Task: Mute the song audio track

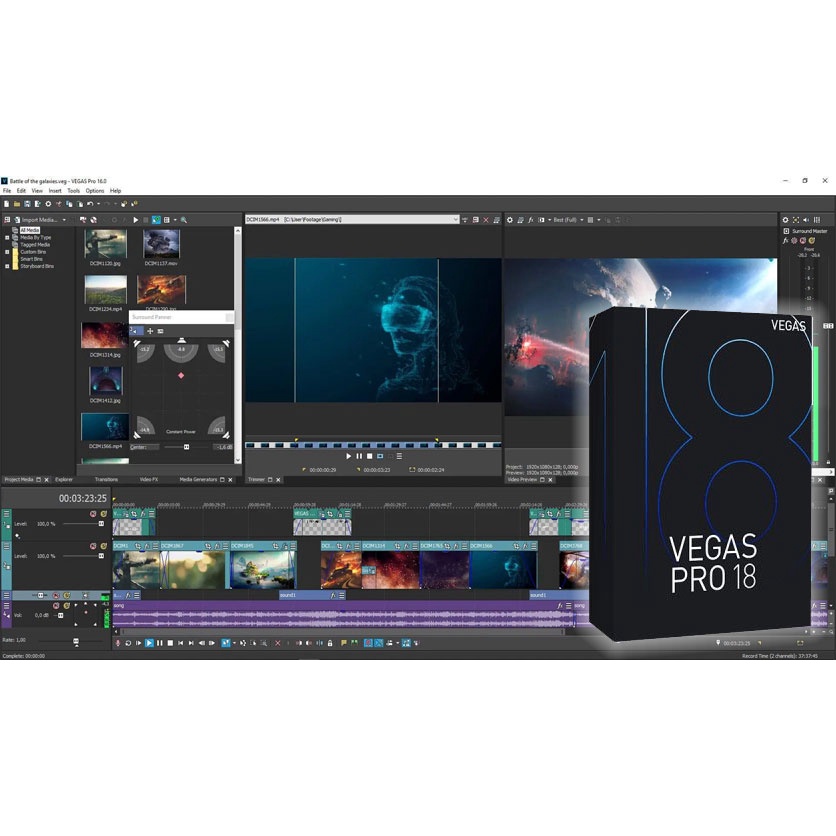Action: point(56,604)
